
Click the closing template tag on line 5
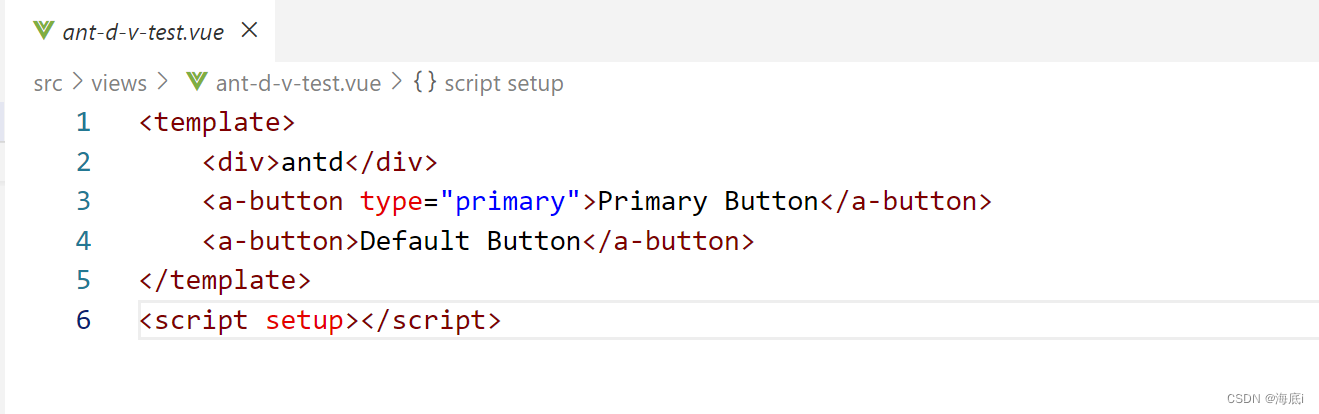coord(225,281)
